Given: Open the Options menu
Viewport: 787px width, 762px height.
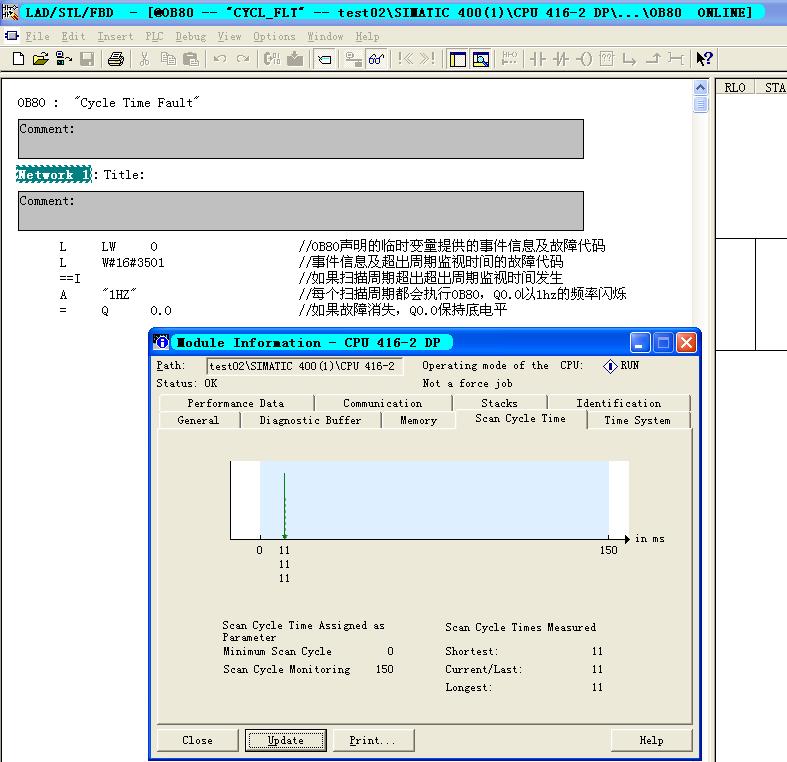Looking at the screenshot, I should pyautogui.click(x=274, y=37).
